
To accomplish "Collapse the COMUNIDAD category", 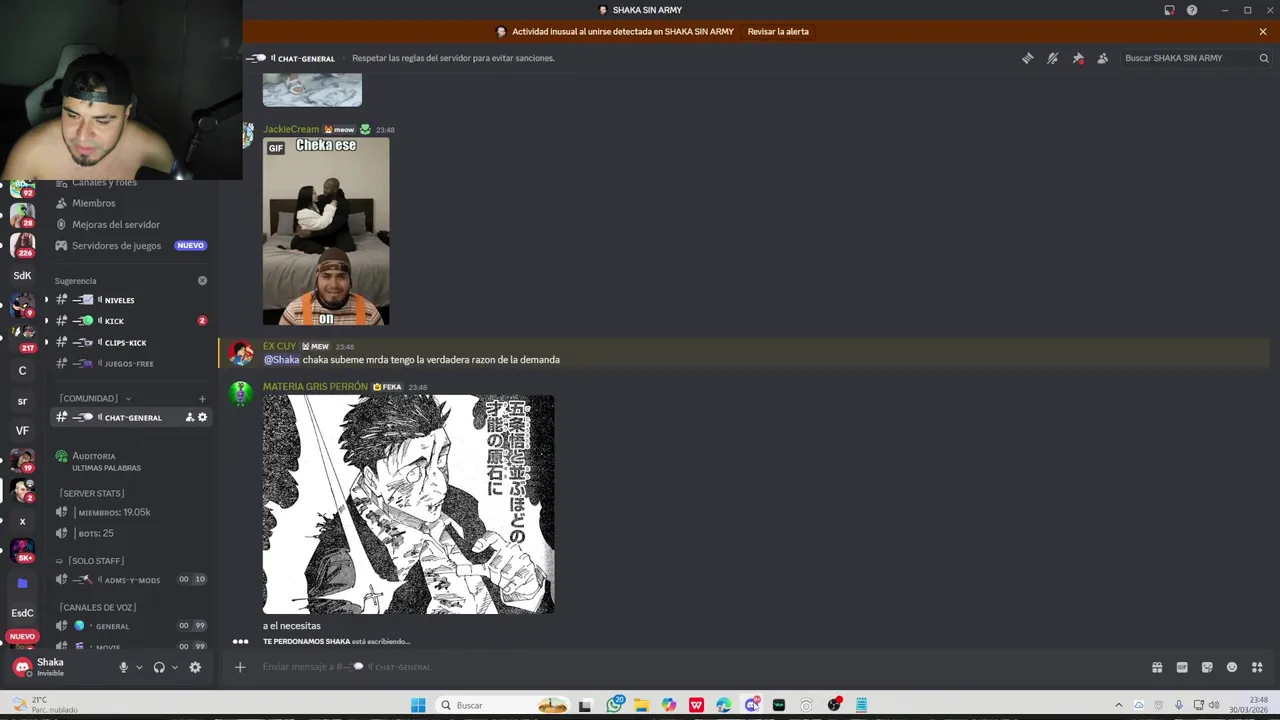I will tap(95, 398).
